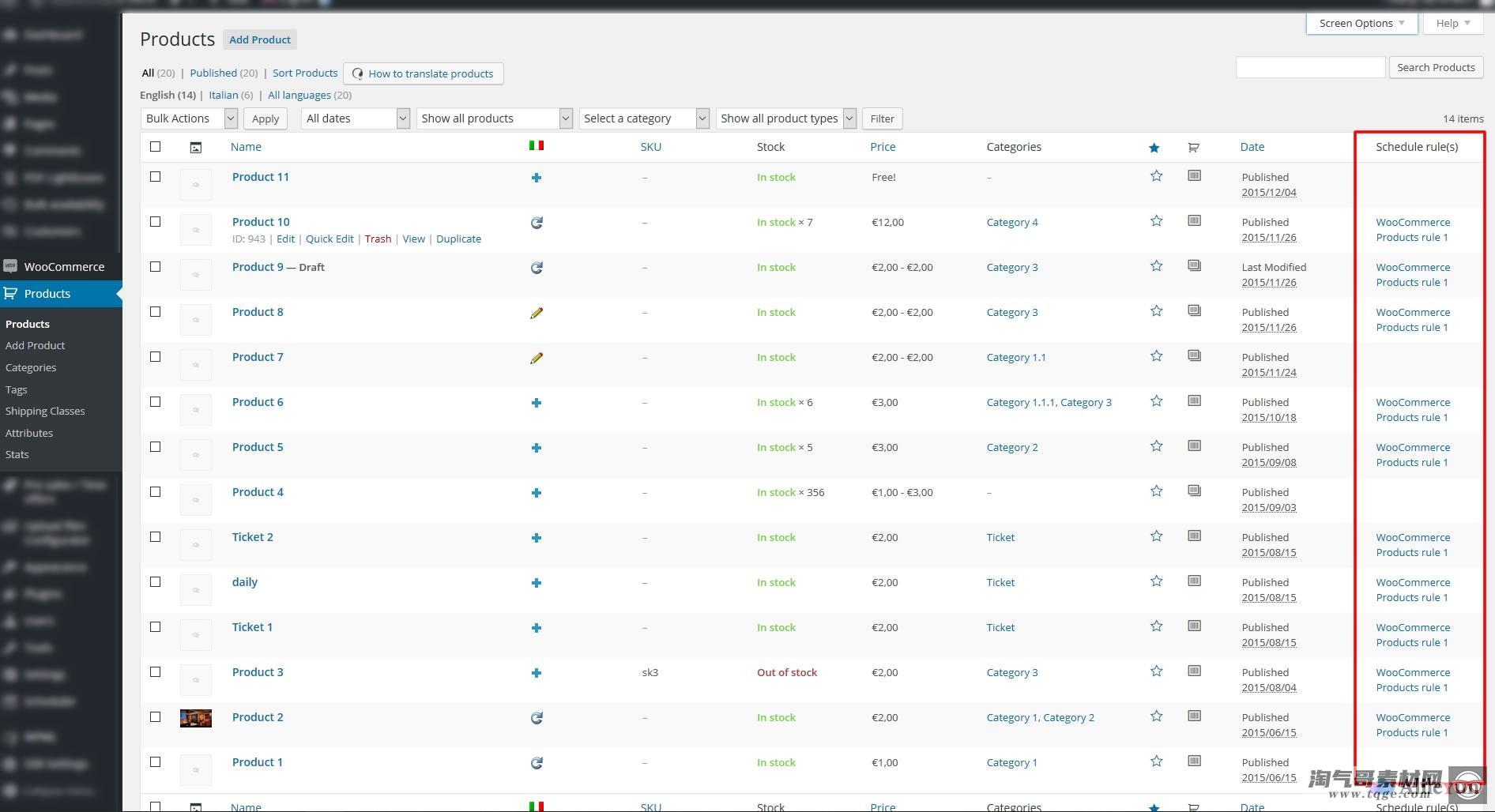Check the Product 9 draft row checkbox
The width and height of the screenshot is (1495, 812).
pyautogui.click(x=156, y=266)
